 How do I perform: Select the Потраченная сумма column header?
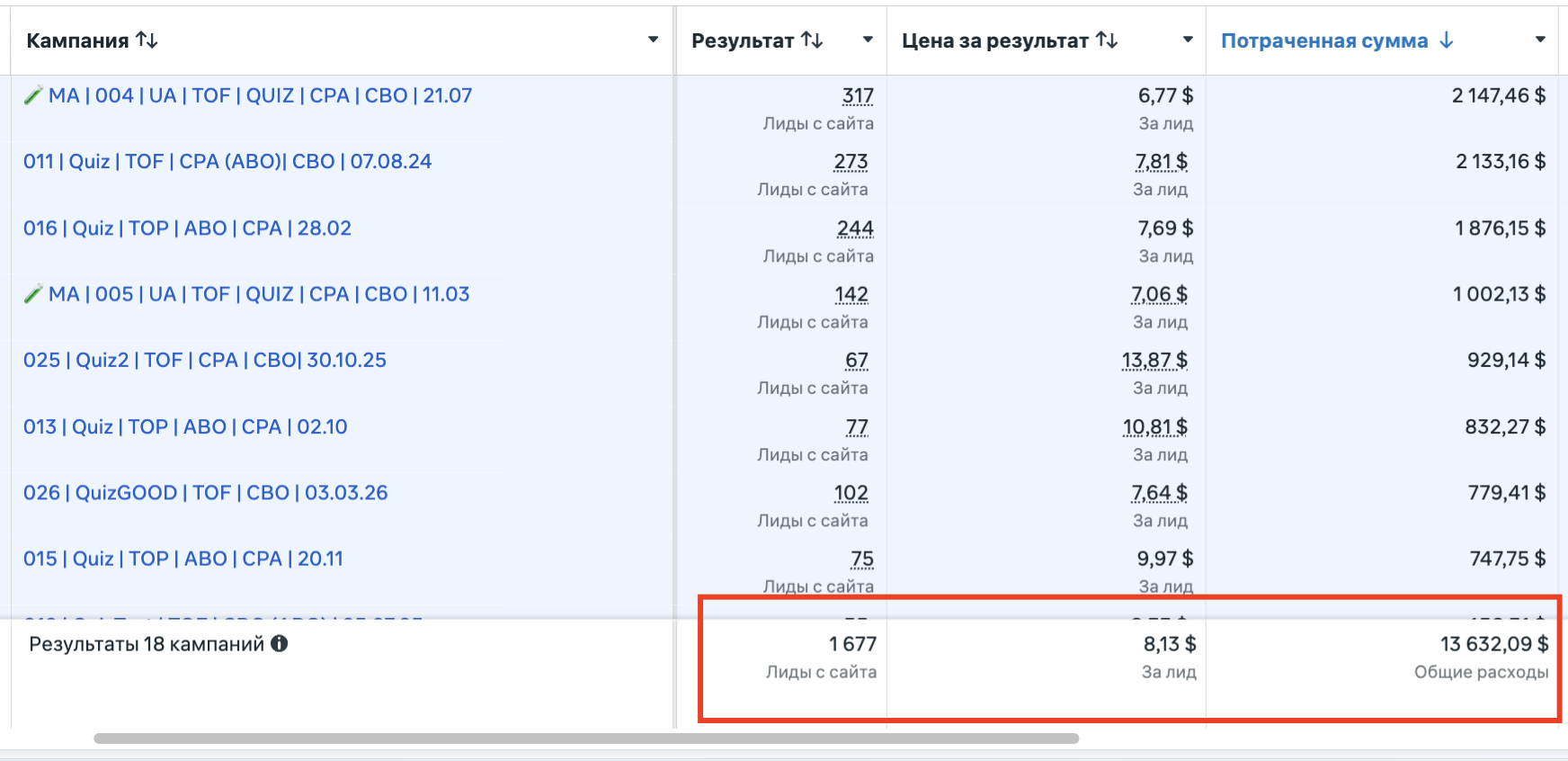pos(1324,40)
